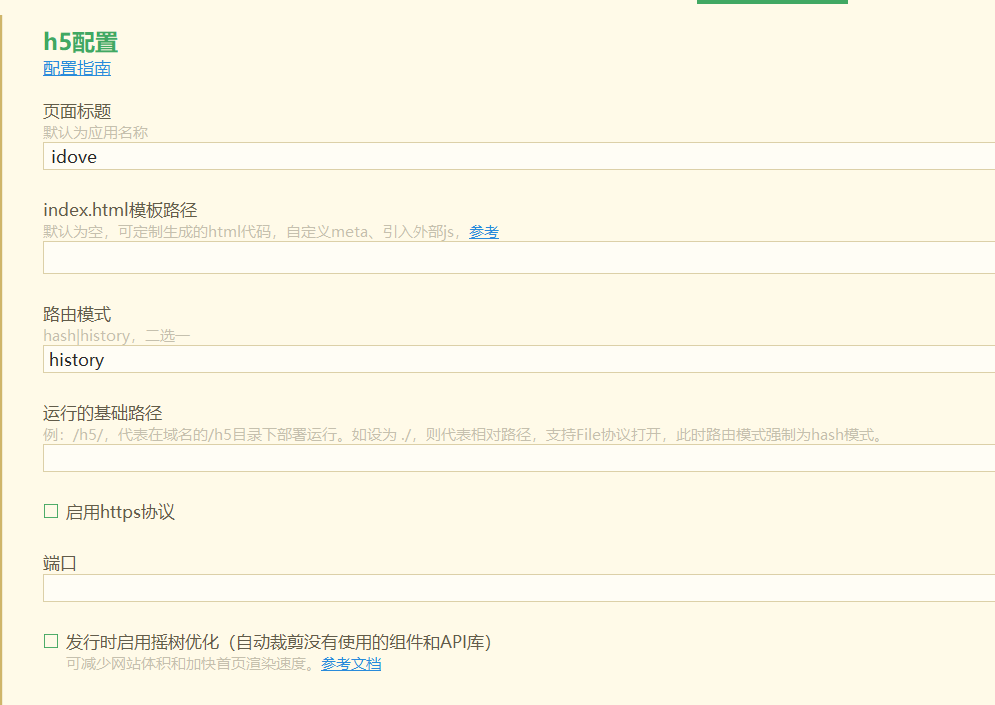Open the 参考文档 link
This screenshot has width=995, height=705.
click(351, 664)
